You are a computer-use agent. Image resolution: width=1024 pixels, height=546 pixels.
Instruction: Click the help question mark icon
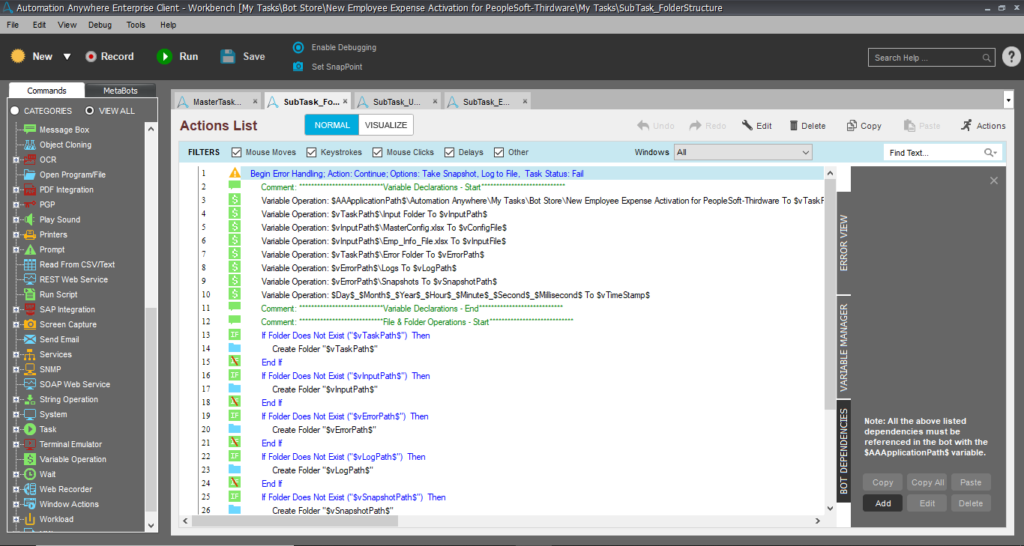pos(1011,57)
